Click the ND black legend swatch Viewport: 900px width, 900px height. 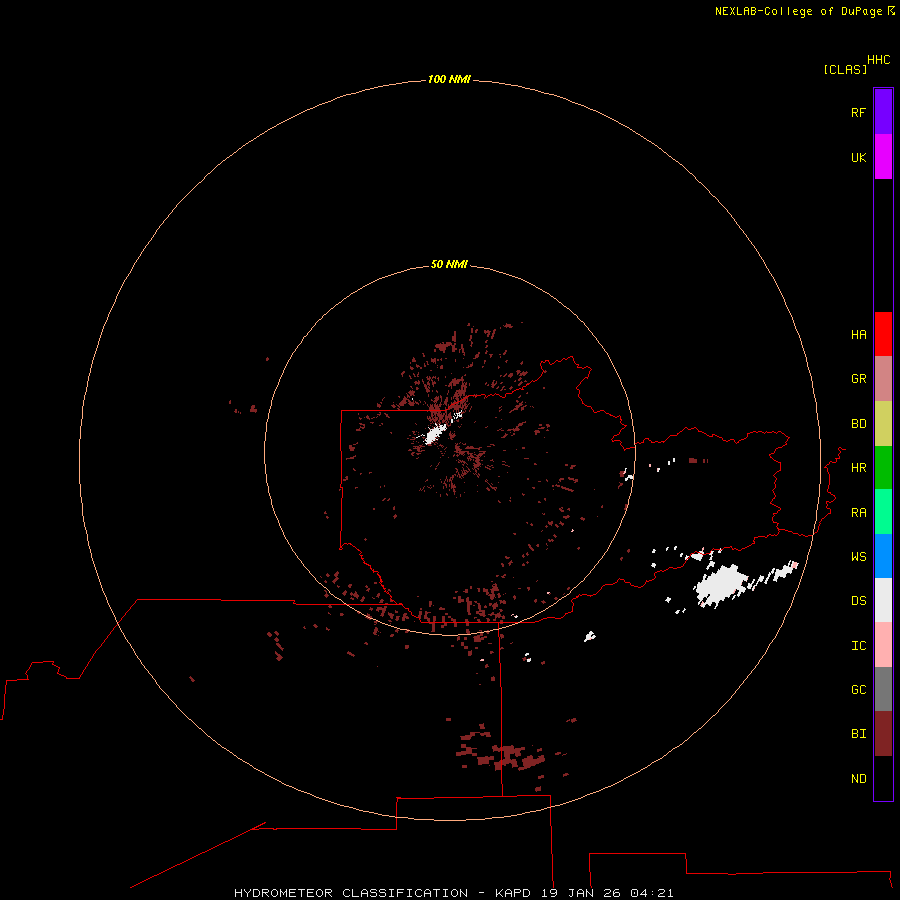tap(883, 778)
